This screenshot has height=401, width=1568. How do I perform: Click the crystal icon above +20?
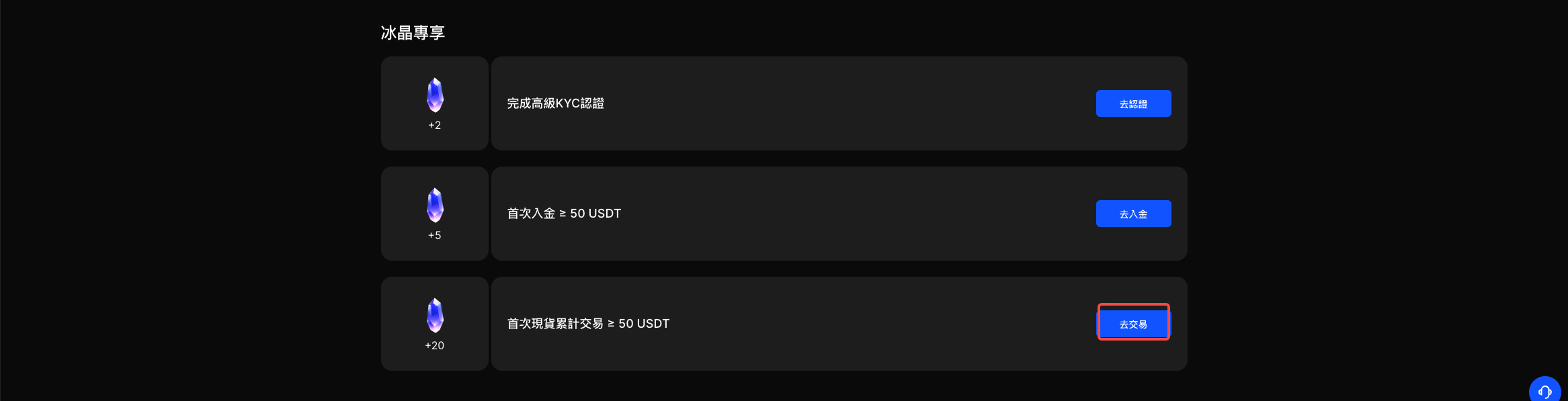(435, 315)
